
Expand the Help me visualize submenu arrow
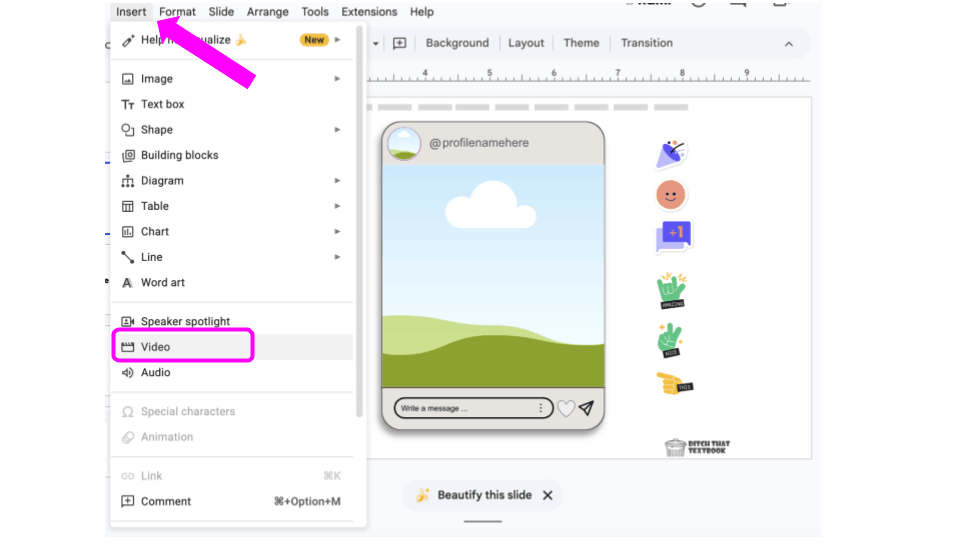click(x=337, y=40)
